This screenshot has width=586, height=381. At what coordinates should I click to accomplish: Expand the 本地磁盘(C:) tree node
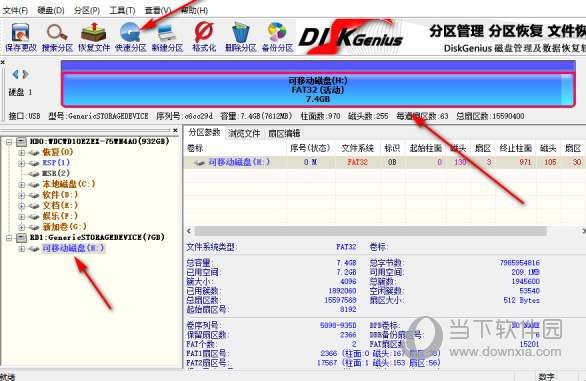(21, 185)
